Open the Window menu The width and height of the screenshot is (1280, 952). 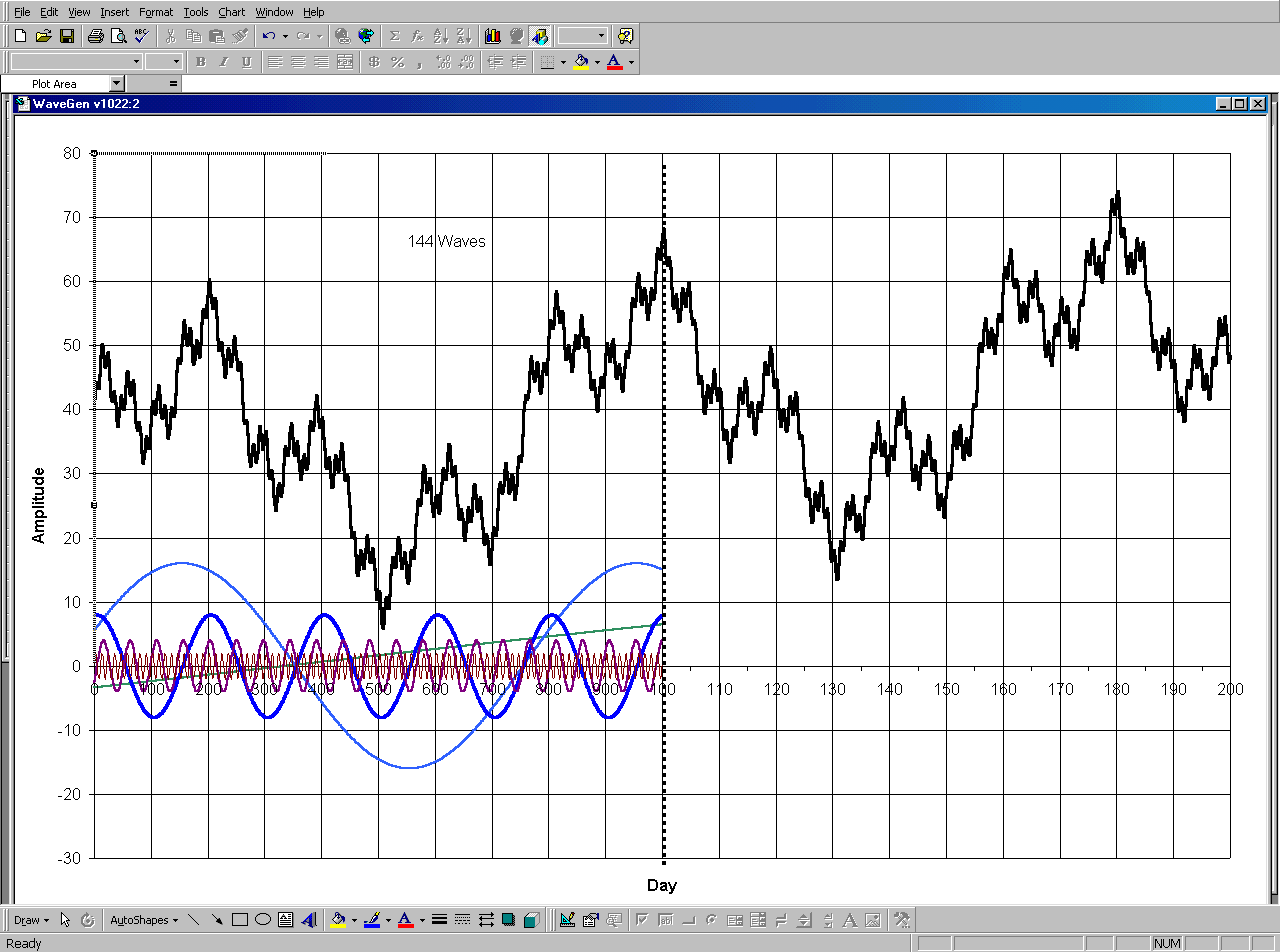[x=275, y=12]
